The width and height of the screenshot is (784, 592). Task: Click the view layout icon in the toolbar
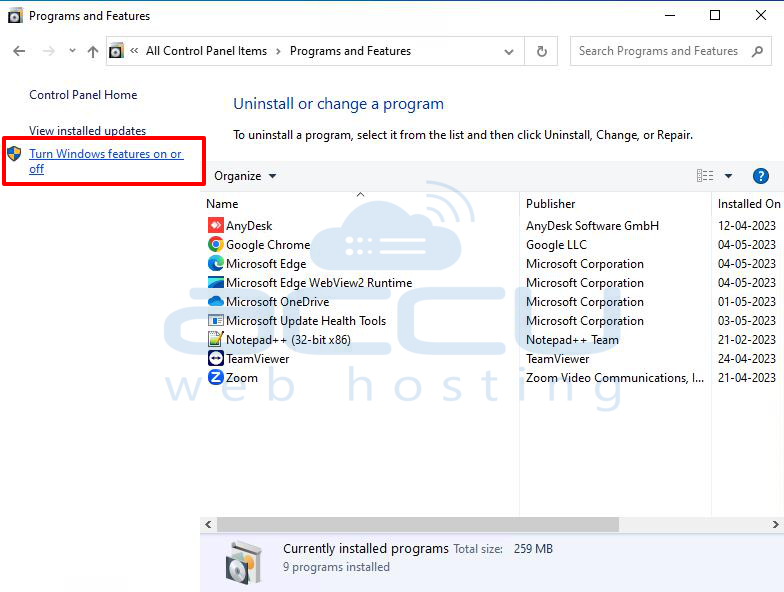pyautogui.click(x=705, y=176)
